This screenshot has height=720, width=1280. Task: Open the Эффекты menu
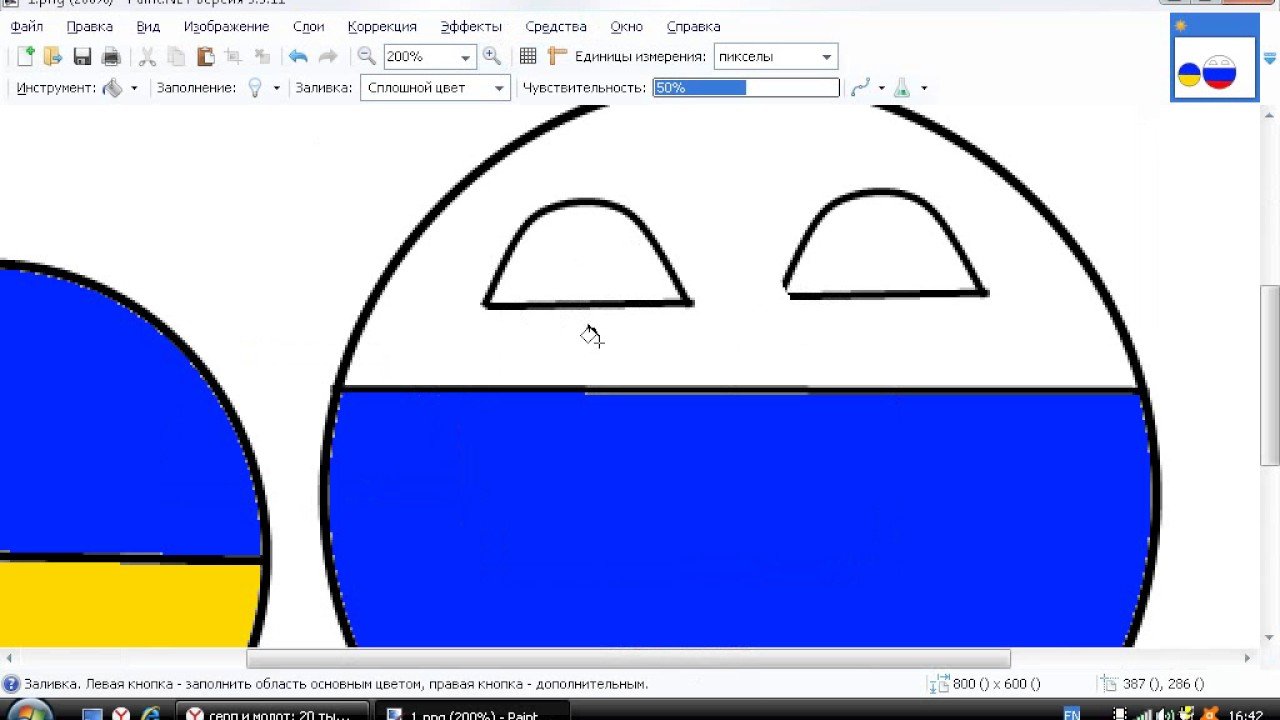point(471,27)
